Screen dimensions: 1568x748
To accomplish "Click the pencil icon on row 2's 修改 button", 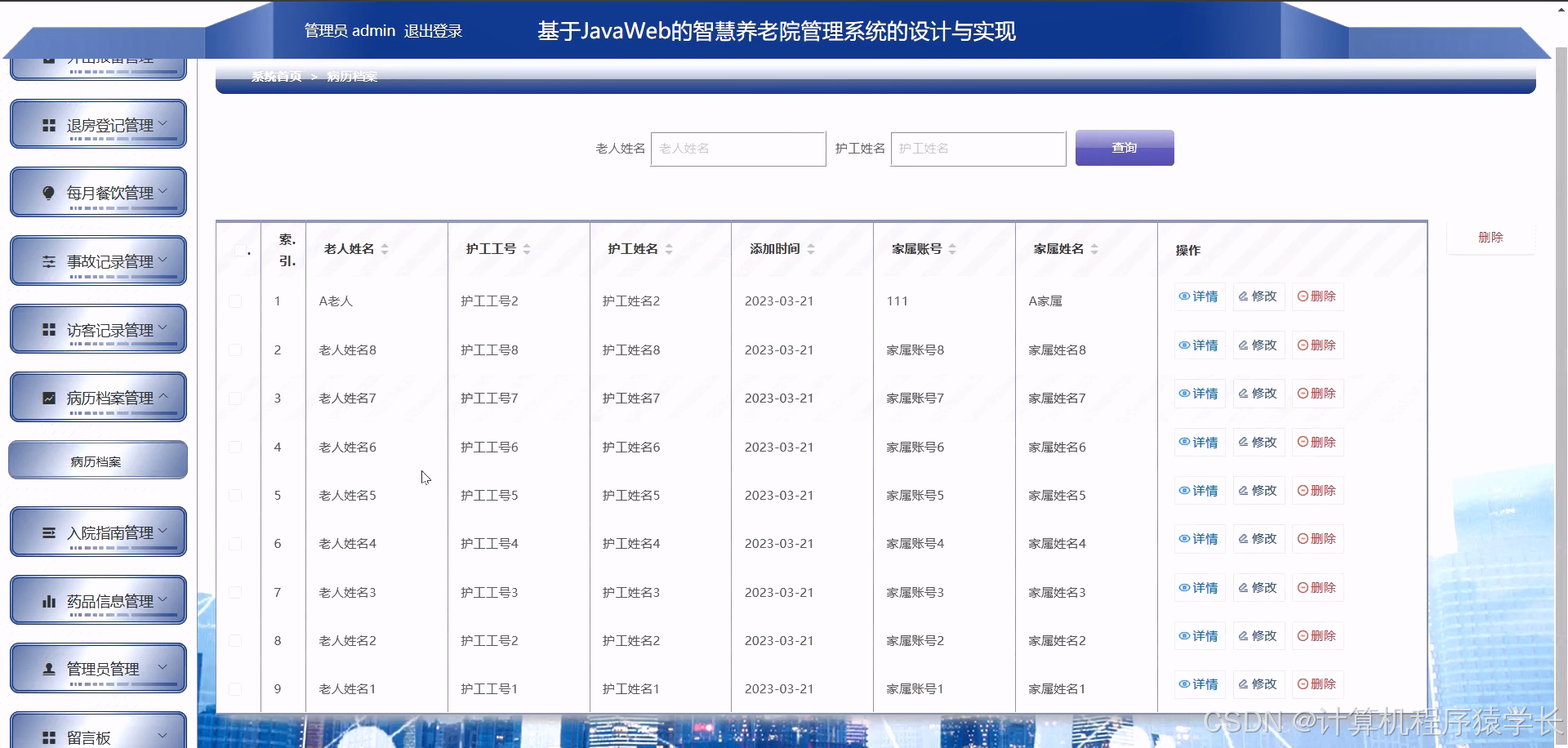I will point(1243,345).
